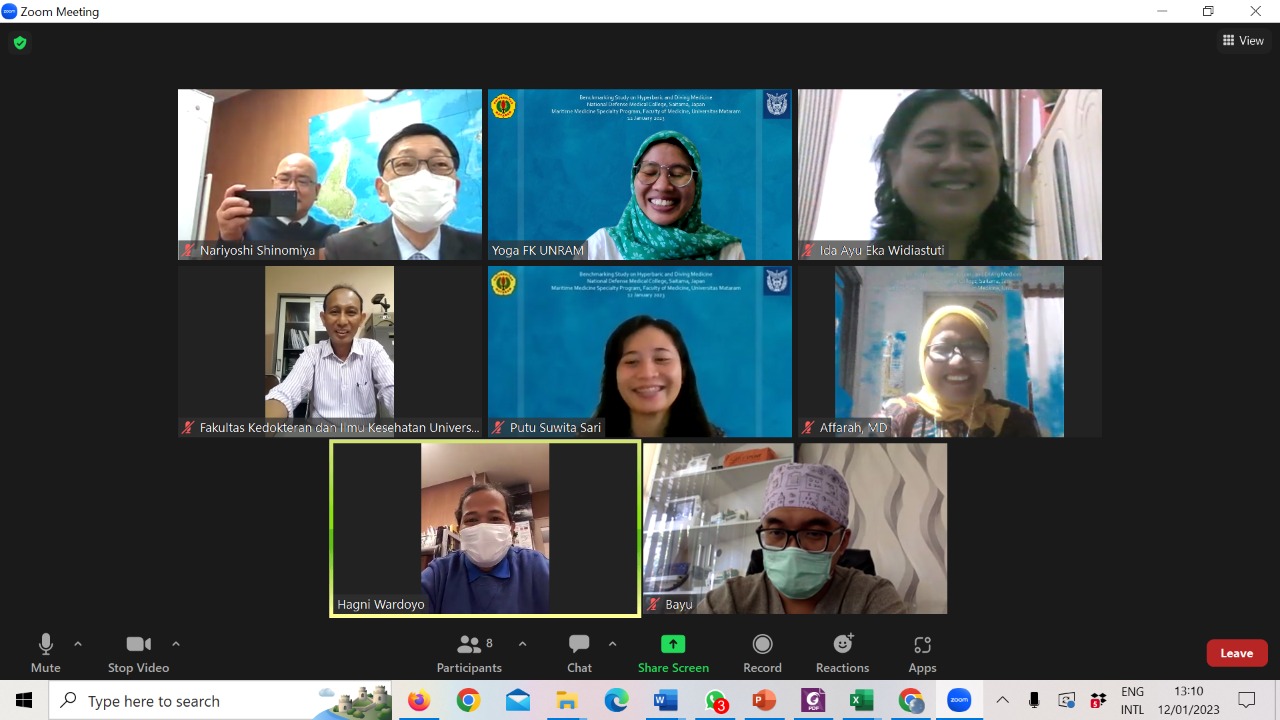Screen dimensions: 1280x720
Task: Open video options arrow beside Stop Video
Action: tap(176, 644)
